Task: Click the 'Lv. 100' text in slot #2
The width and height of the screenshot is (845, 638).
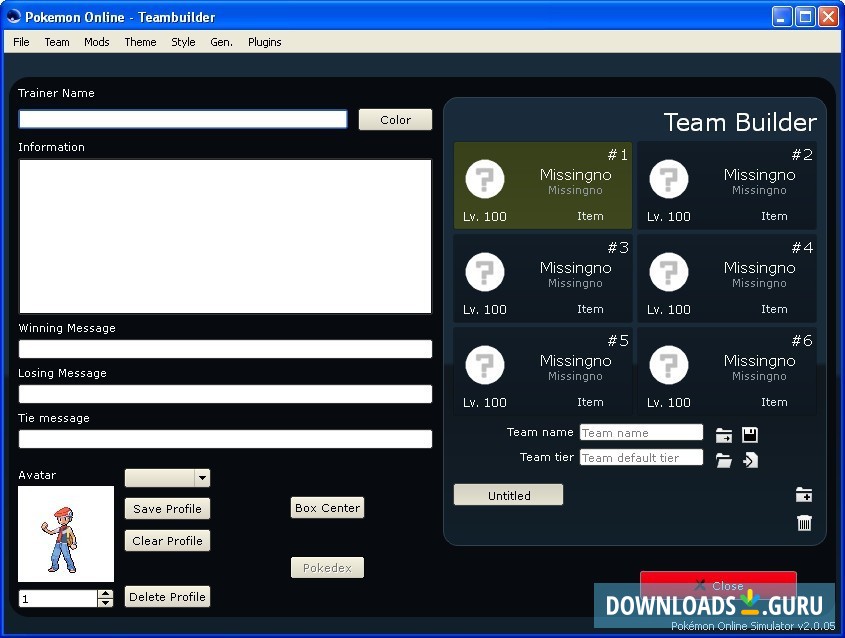Action: tap(668, 217)
